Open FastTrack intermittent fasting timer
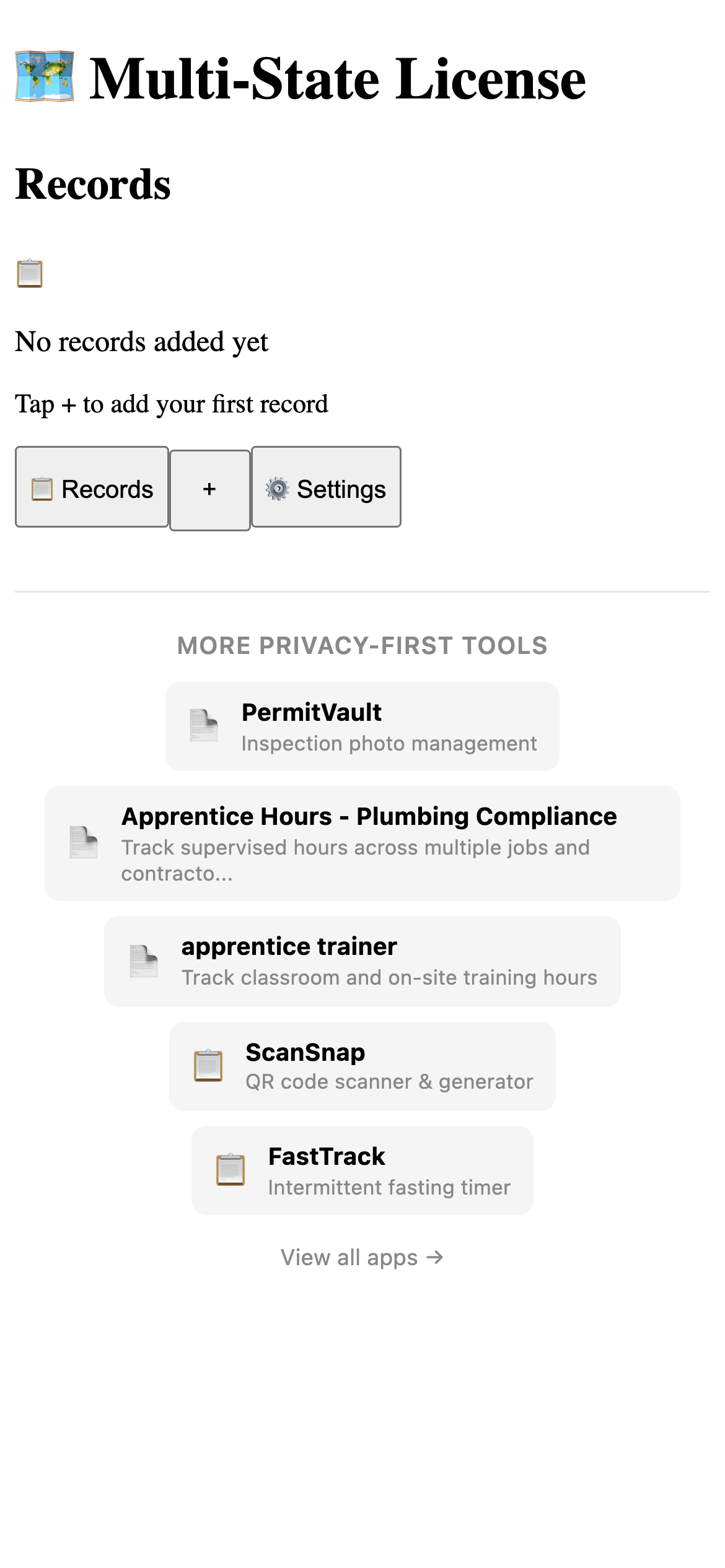This screenshot has height=1568, width=725. tap(362, 1170)
